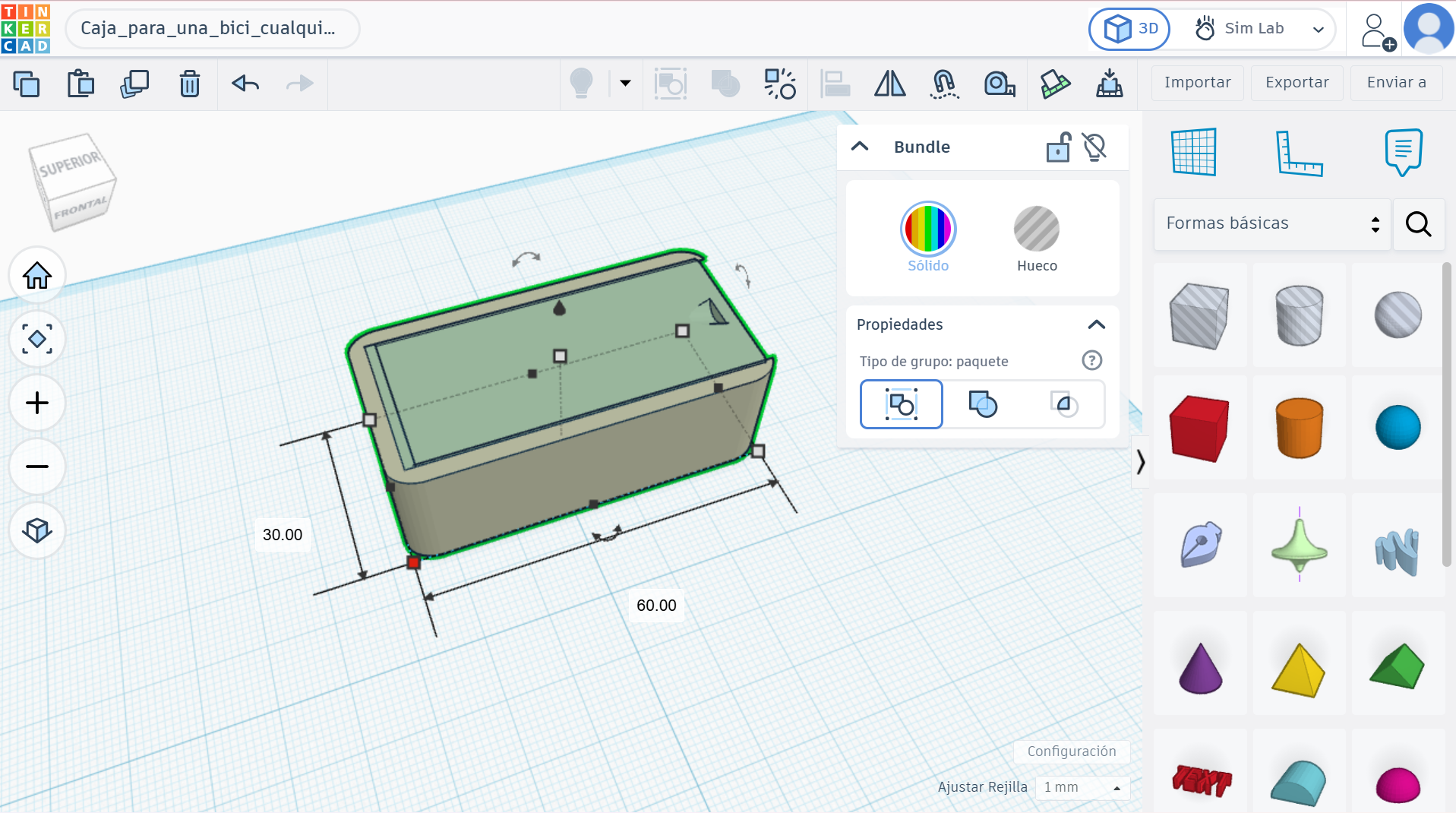Delete the selected shape with trash icon

coord(189,84)
